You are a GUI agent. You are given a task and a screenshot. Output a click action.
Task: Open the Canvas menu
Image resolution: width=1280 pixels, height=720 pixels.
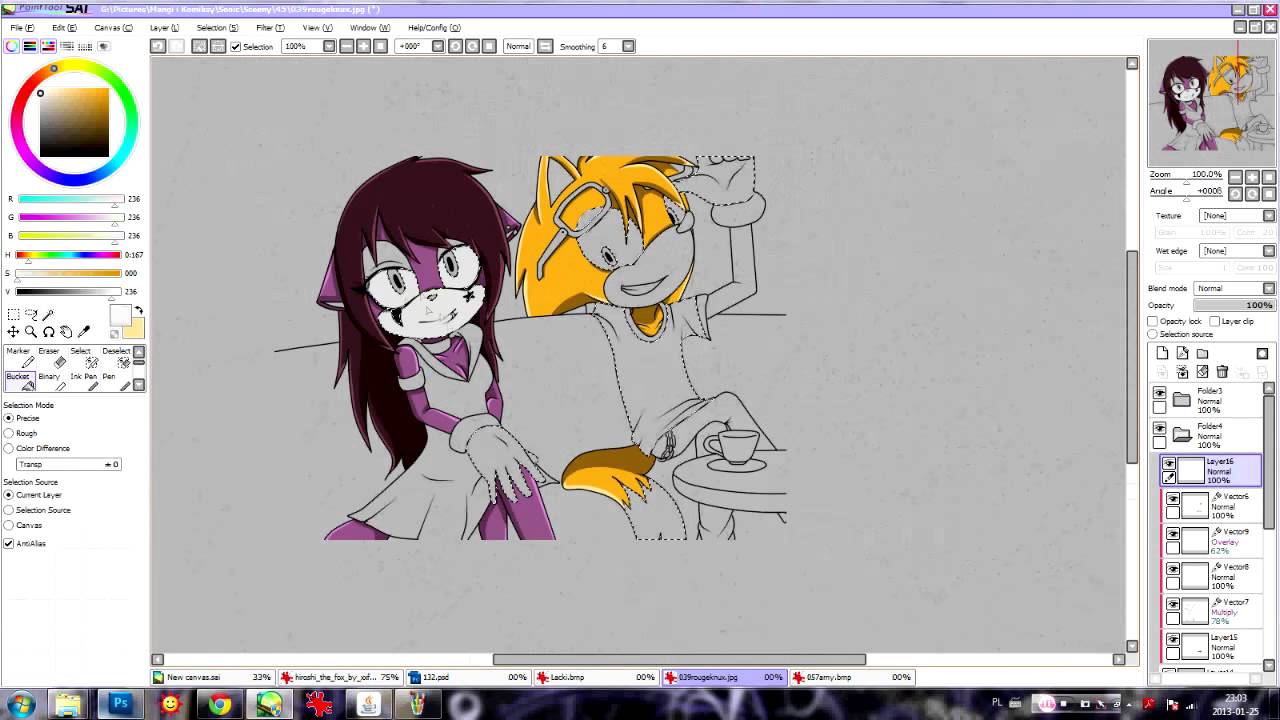pos(113,28)
